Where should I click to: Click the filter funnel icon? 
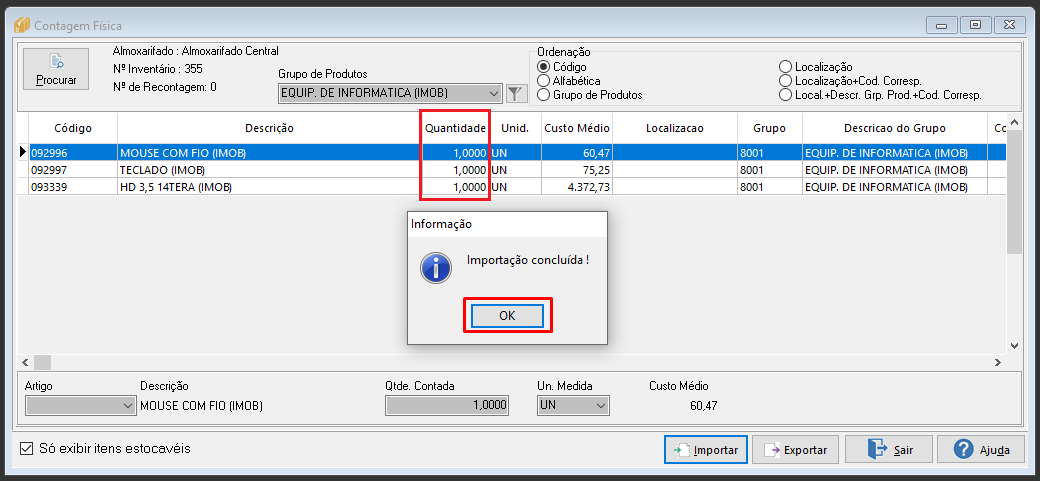[x=516, y=94]
